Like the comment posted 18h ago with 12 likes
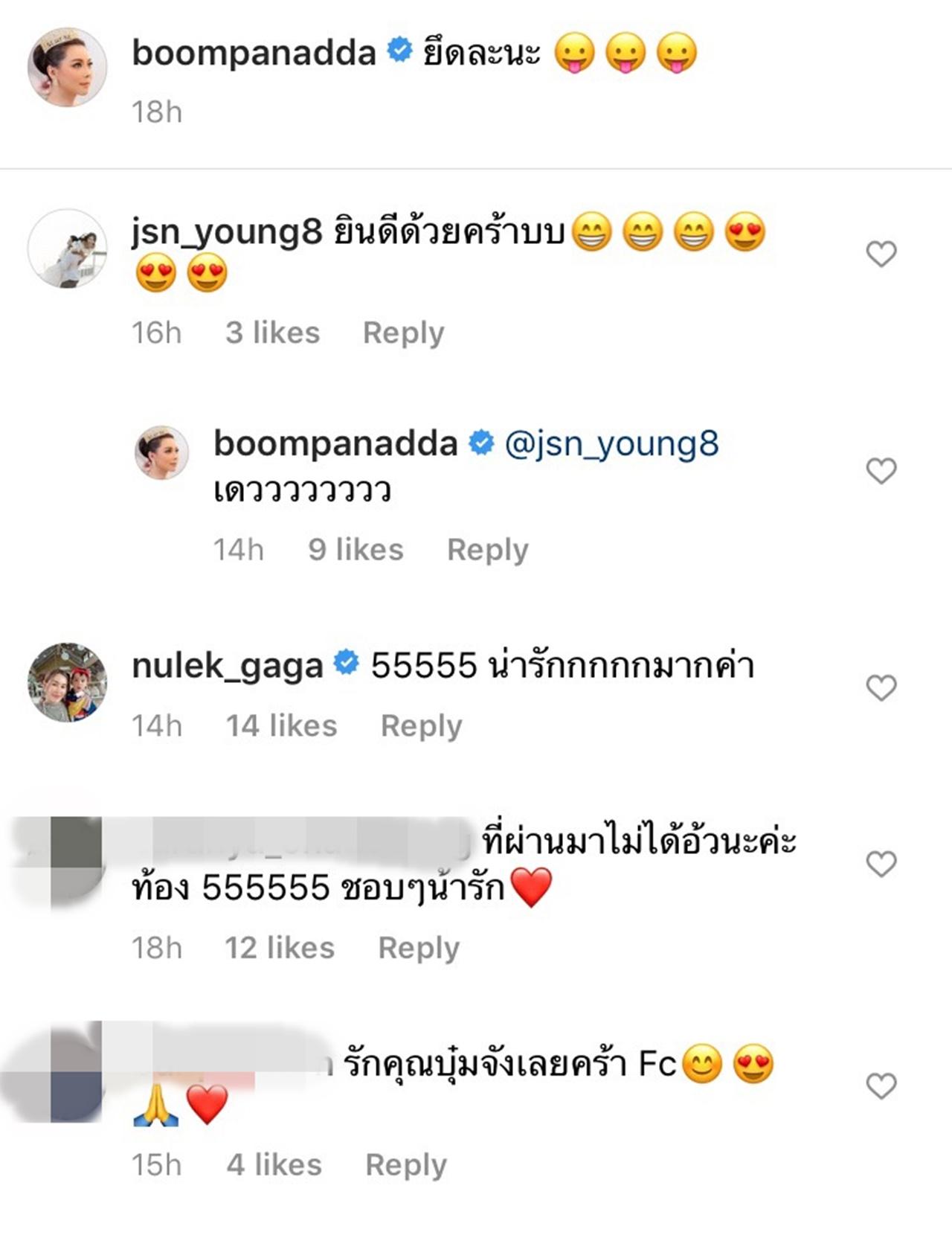Image resolution: width=952 pixels, height=1238 pixels. click(x=881, y=864)
